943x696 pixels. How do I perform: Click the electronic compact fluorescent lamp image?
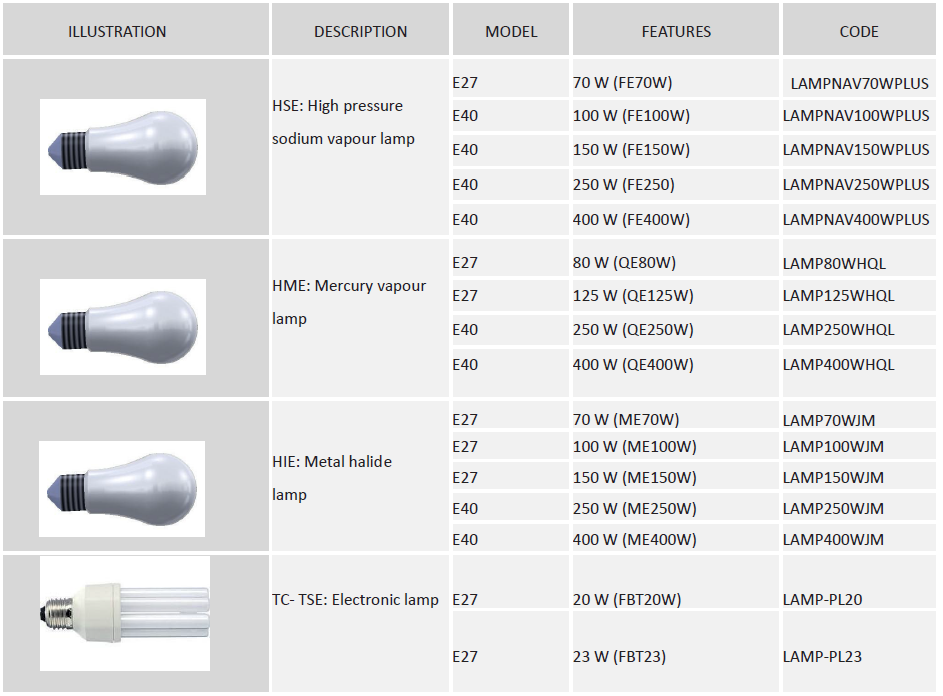pyautogui.click(x=125, y=614)
